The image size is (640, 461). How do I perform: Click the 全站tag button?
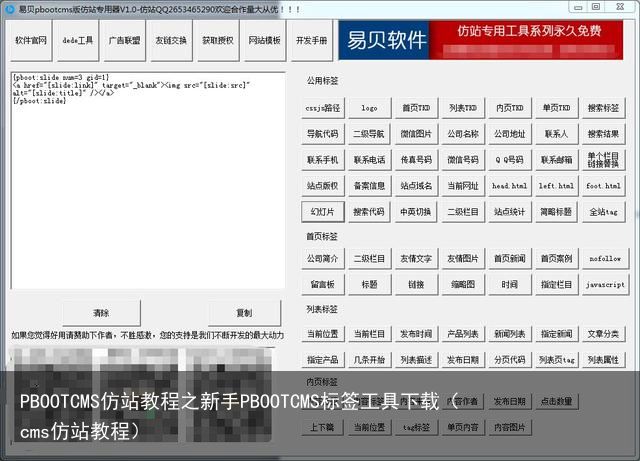pos(603,212)
